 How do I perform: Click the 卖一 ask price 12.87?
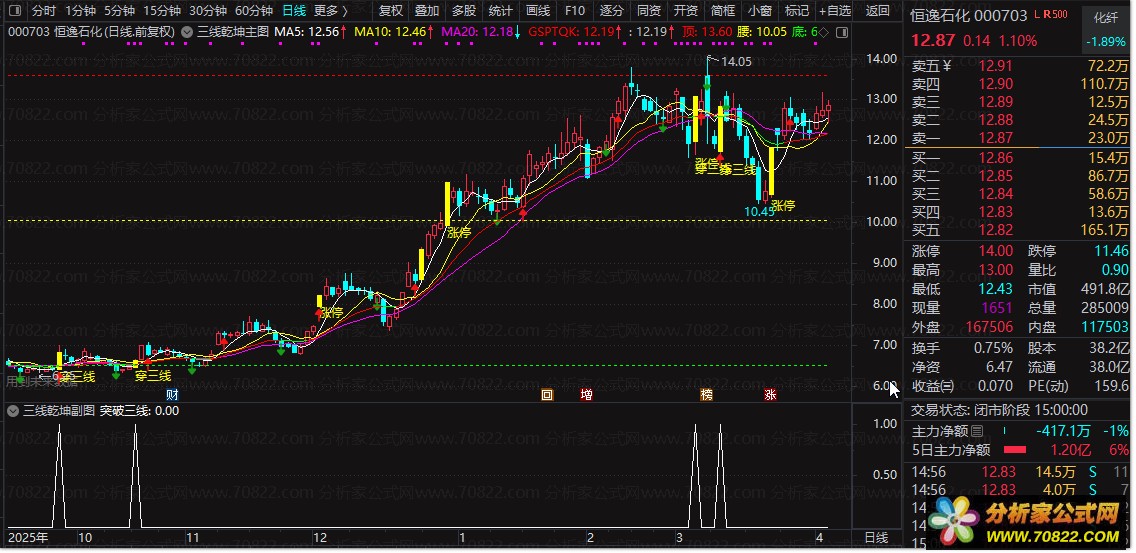point(995,138)
